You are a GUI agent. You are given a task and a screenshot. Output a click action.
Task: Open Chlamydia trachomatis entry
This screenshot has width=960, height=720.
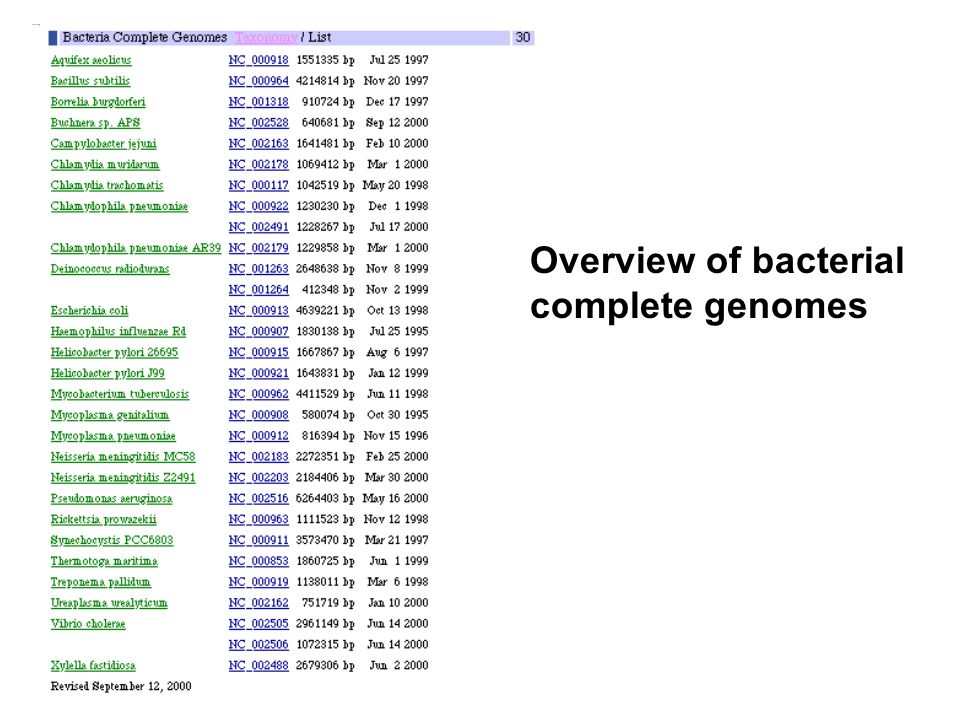pyautogui.click(x=107, y=185)
